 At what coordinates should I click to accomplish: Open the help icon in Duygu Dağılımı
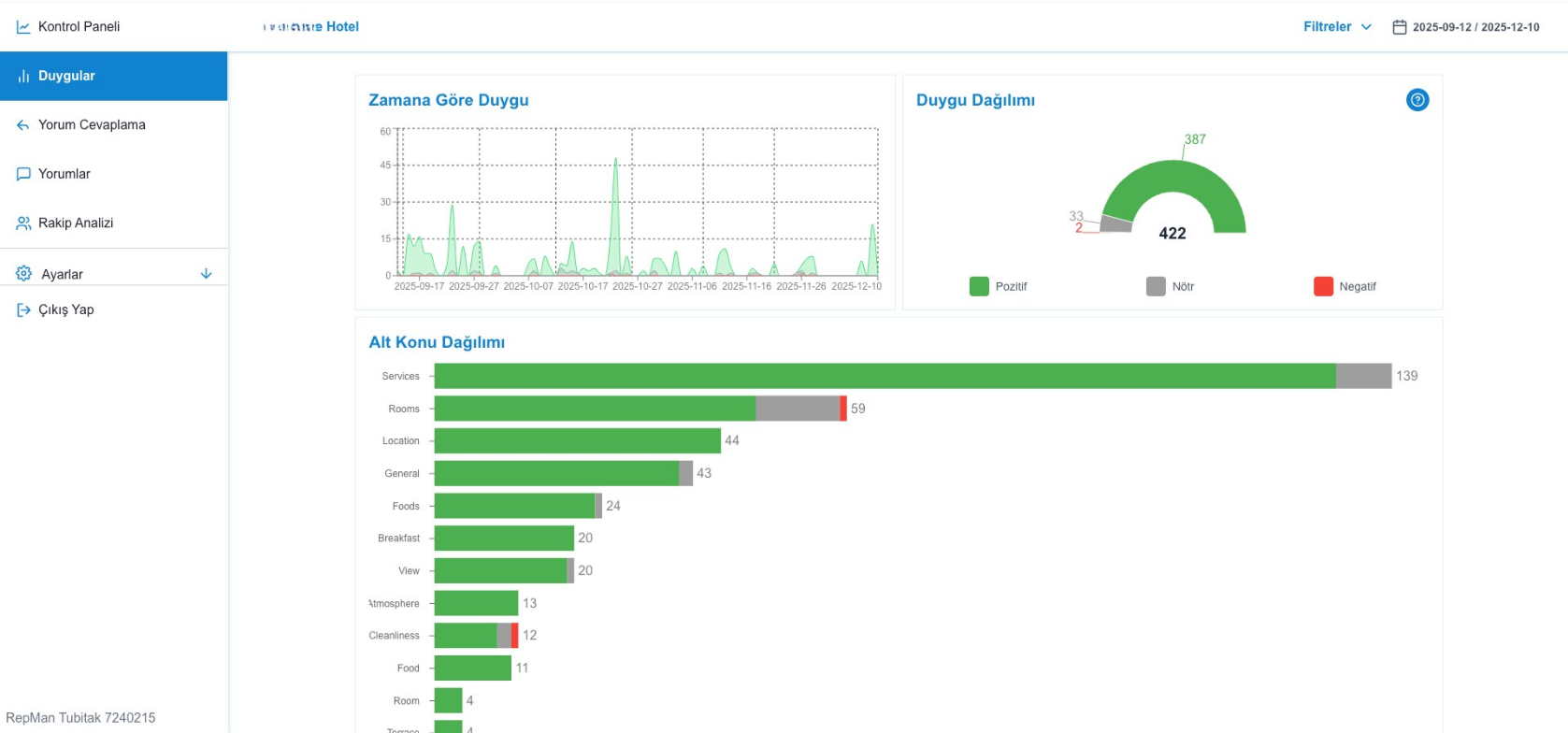(1417, 100)
